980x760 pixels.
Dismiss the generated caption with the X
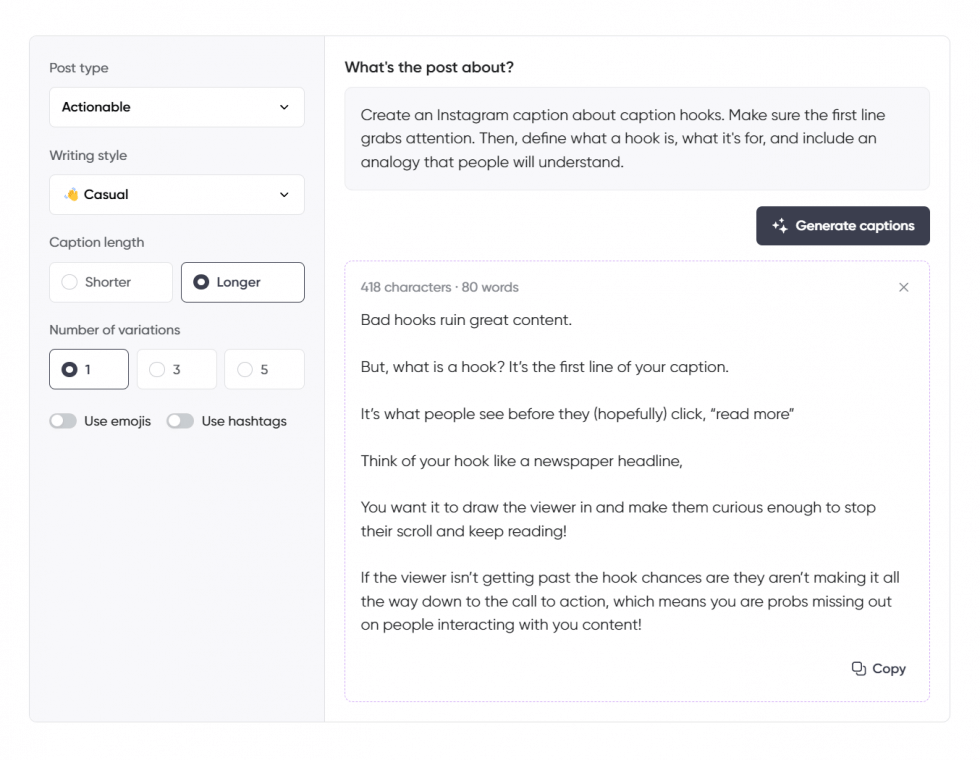903,287
